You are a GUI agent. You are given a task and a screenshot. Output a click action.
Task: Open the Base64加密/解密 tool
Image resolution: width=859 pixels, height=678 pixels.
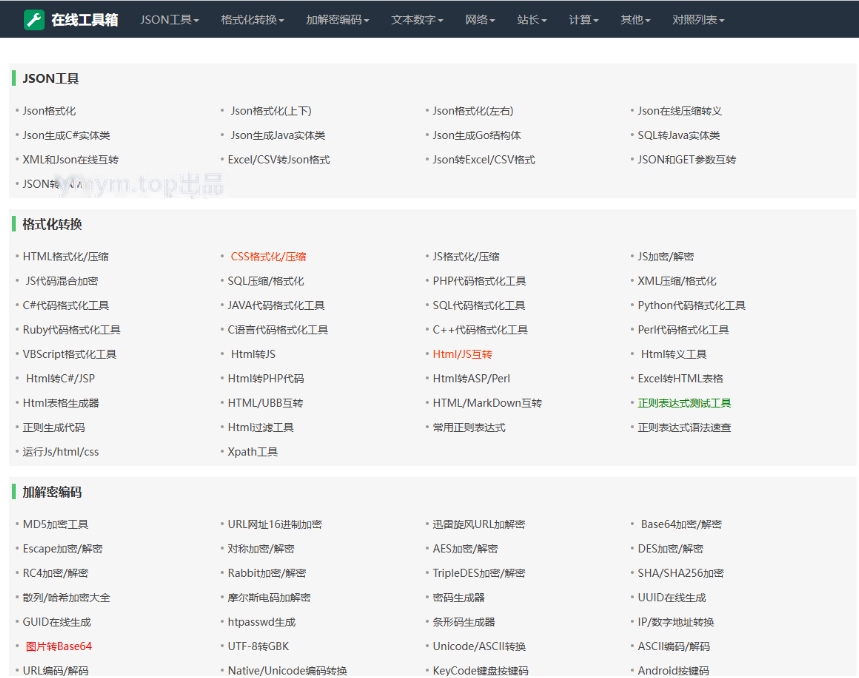[x=681, y=524]
